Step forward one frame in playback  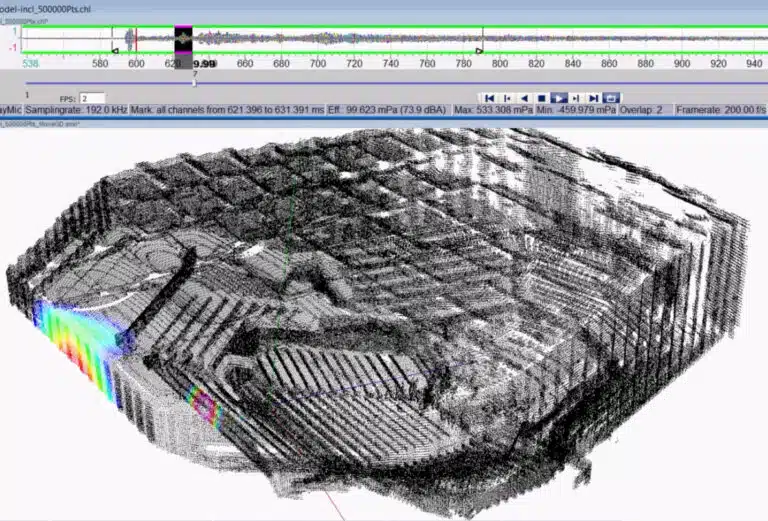click(x=577, y=98)
